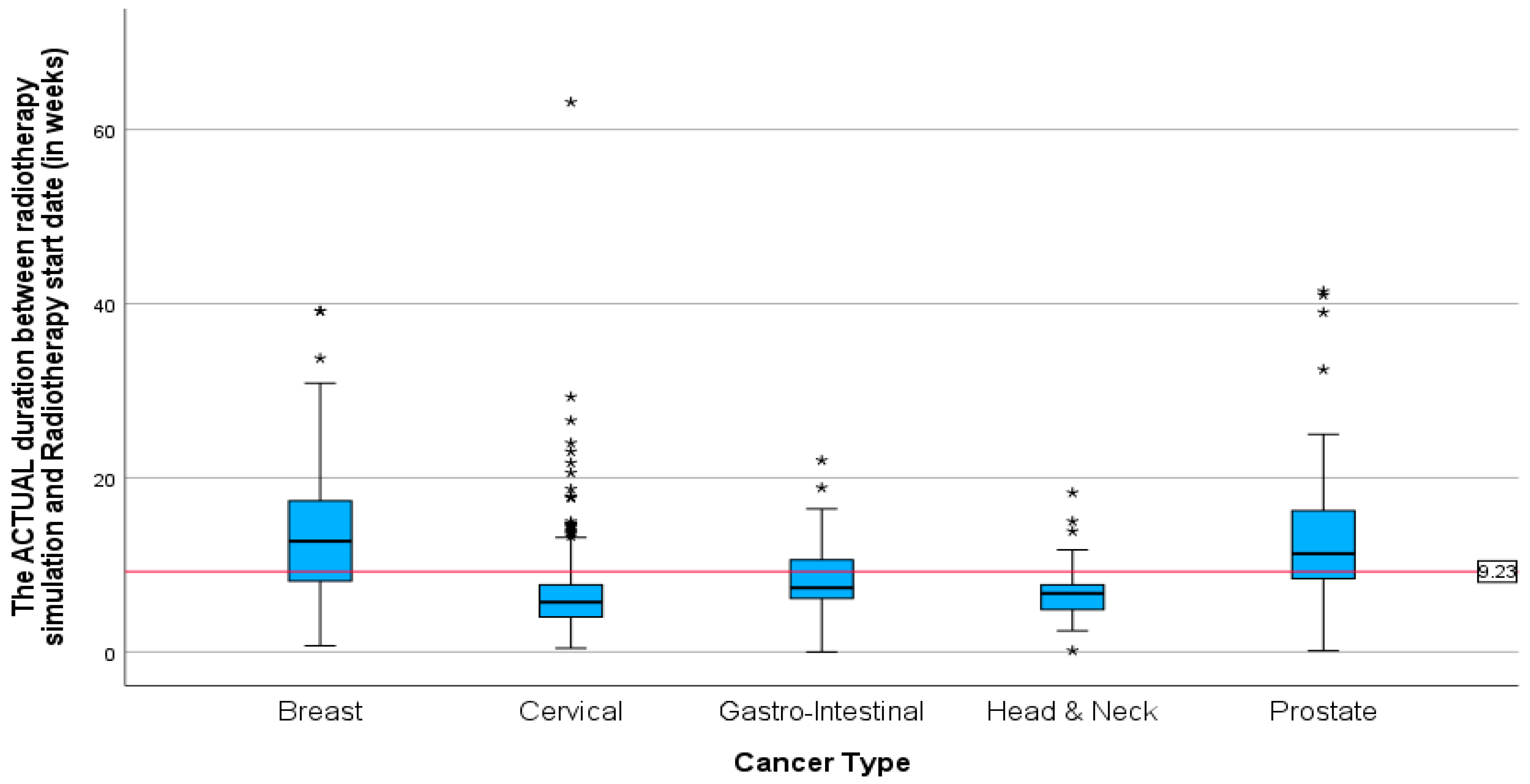Click the Breast category label
Image resolution: width=1530 pixels, height=784 pixels.
pyautogui.click(x=320, y=712)
